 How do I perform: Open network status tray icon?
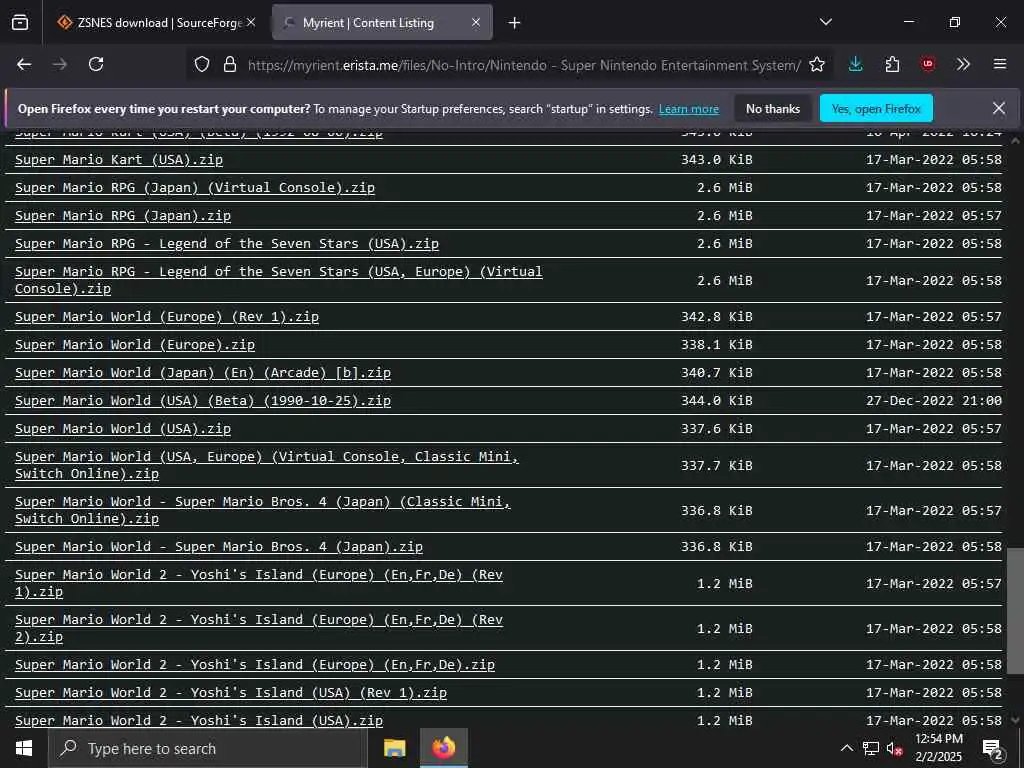[x=871, y=748]
